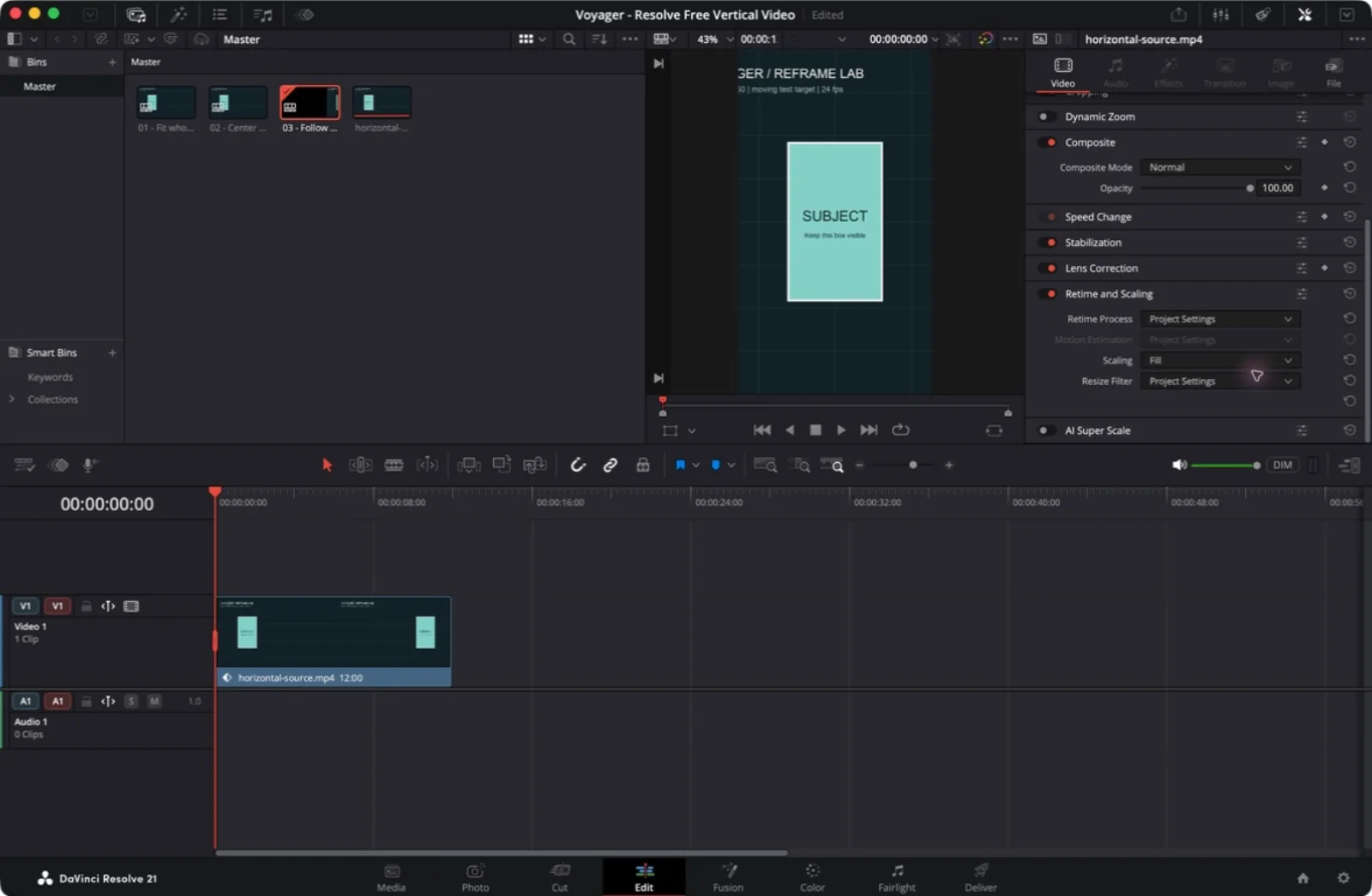Screen dimensions: 1372x896
Task: Open the Cut page
Action: pos(559,877)
